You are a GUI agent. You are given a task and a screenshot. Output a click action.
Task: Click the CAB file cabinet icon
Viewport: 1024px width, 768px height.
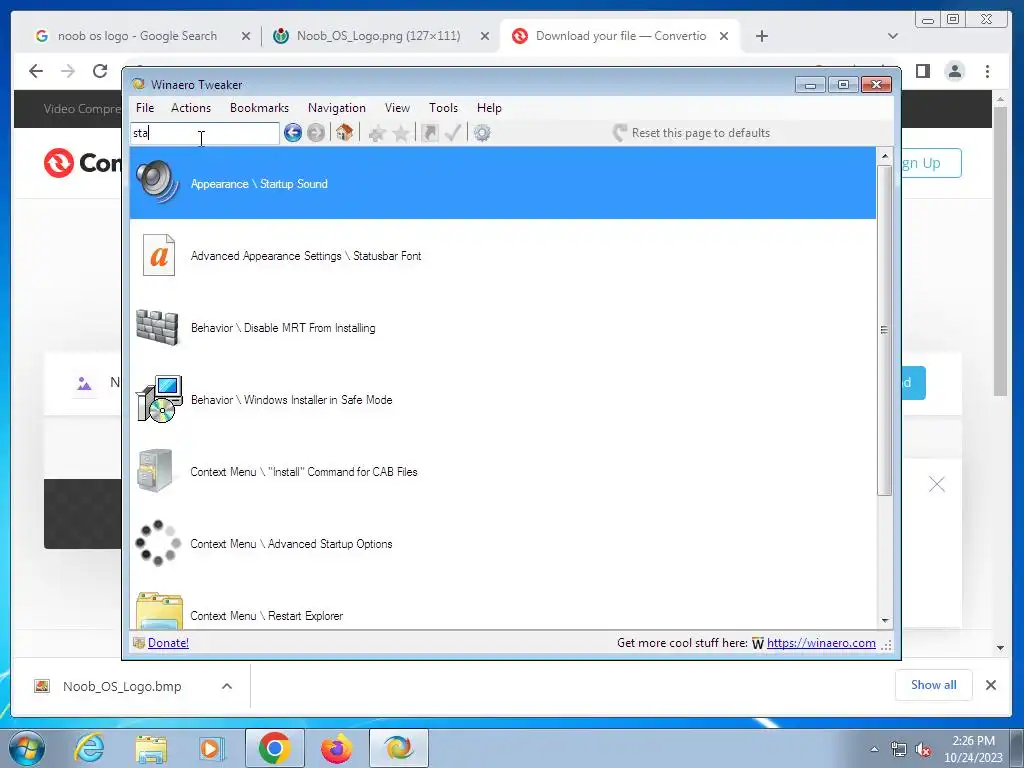tap(155, 470)
